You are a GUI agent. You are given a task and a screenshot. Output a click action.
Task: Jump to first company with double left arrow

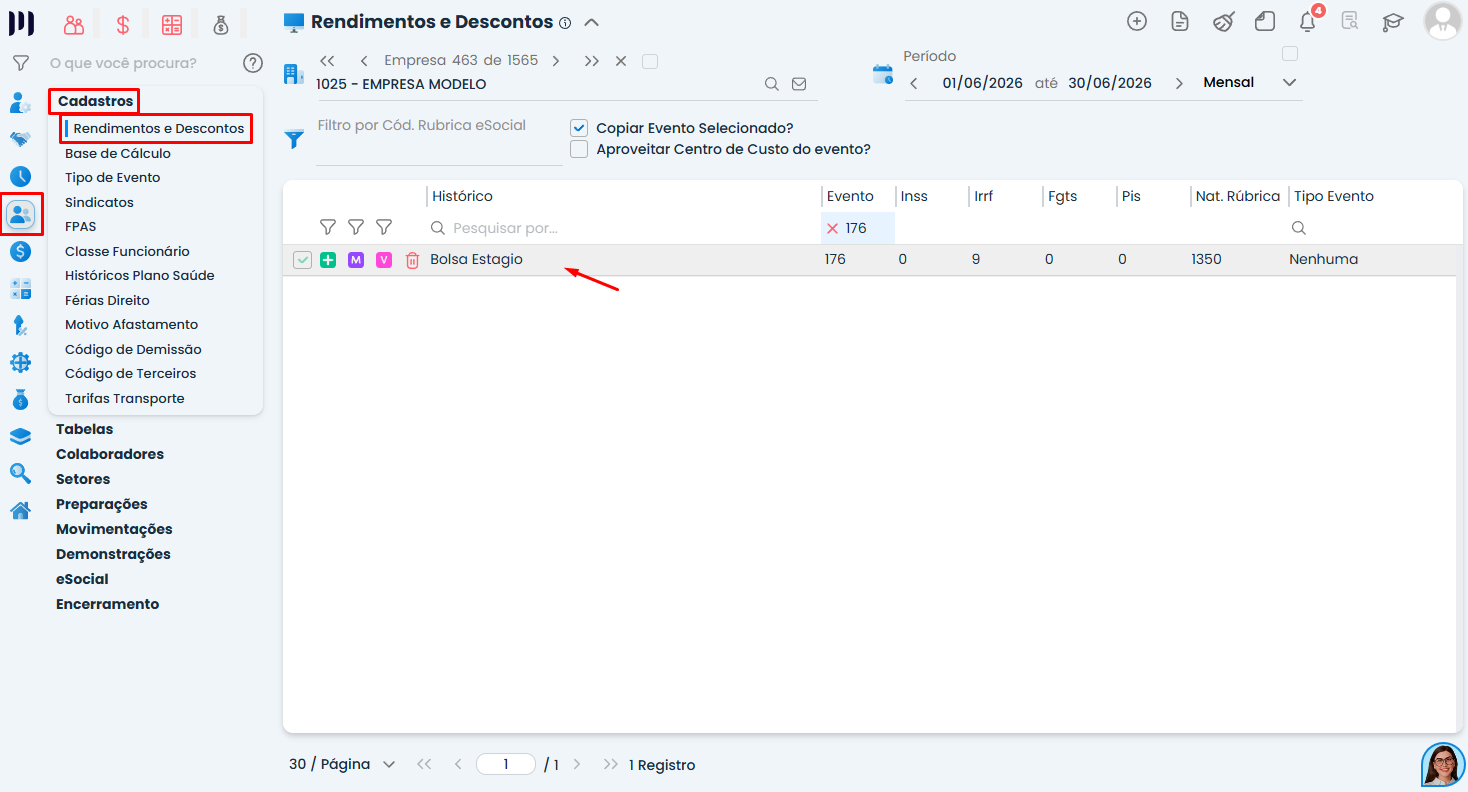tap(327, 61)
